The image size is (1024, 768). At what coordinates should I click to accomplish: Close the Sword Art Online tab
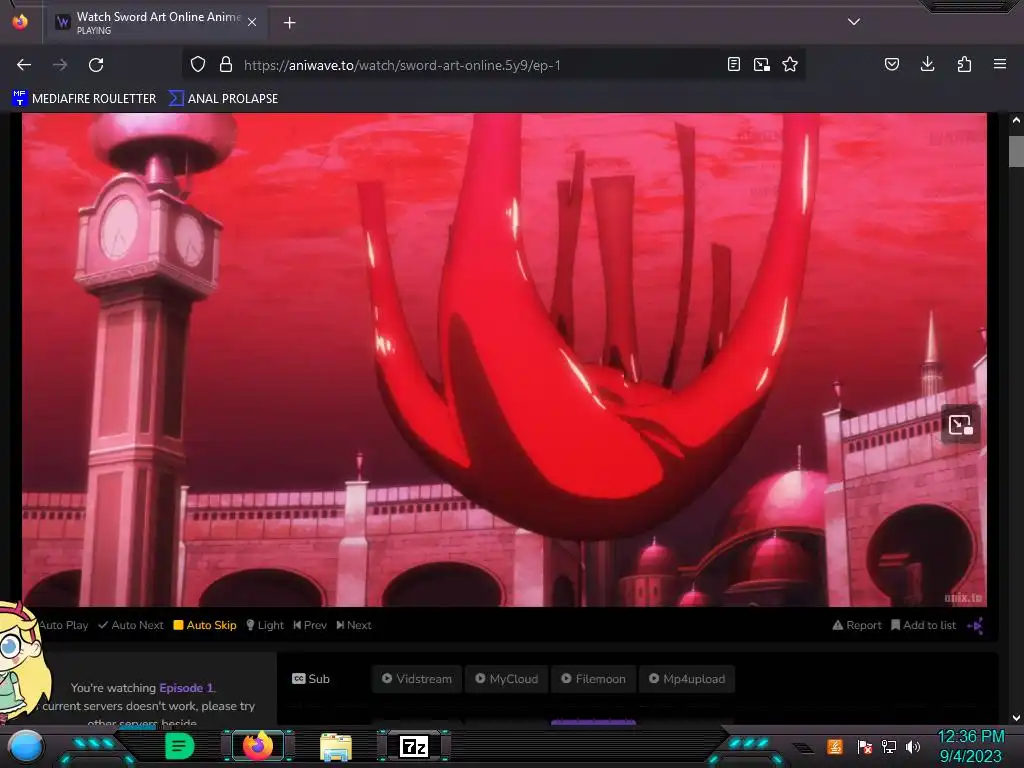(x=252, y=22)
